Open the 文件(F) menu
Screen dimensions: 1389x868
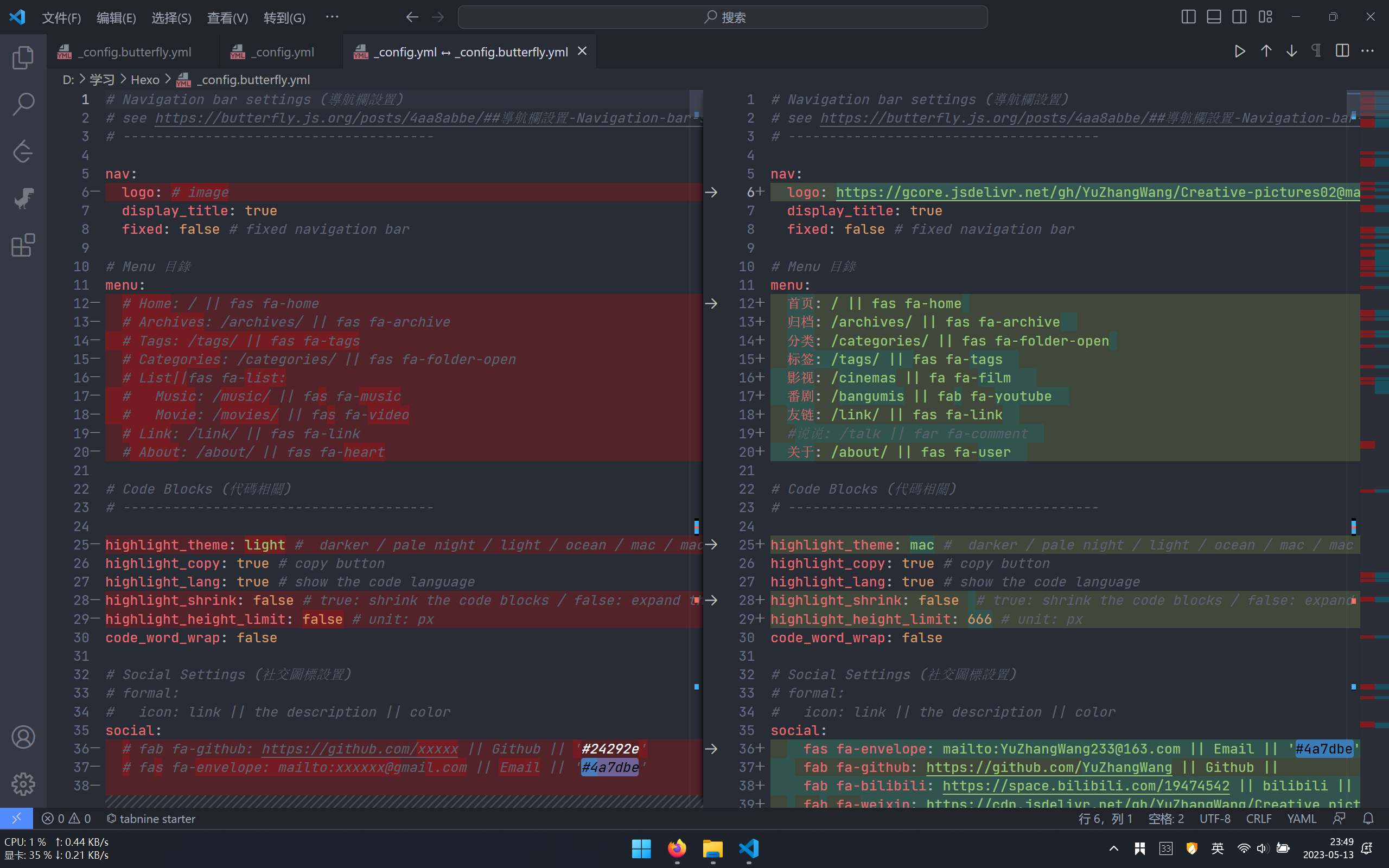[x=61, y=17]
